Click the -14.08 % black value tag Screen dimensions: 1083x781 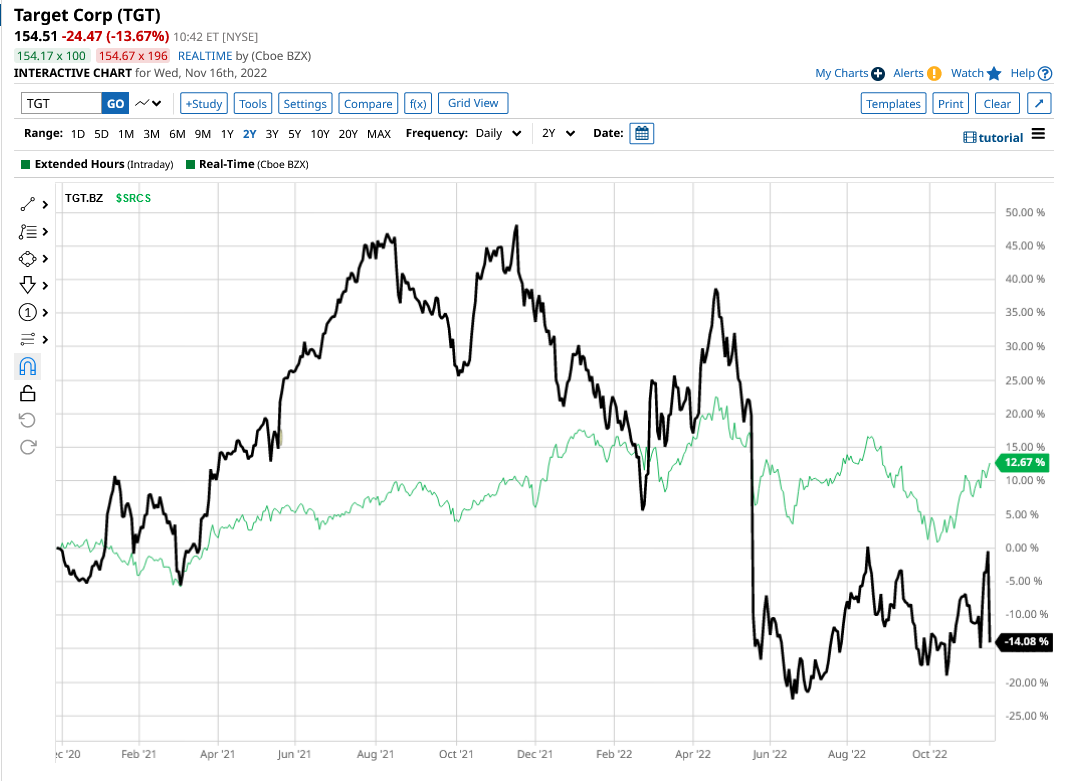coord(1024,642)
